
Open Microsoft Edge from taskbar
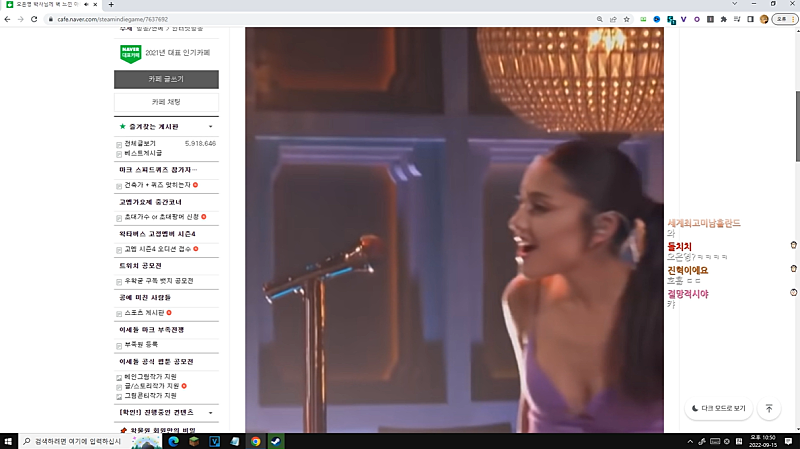173,441
